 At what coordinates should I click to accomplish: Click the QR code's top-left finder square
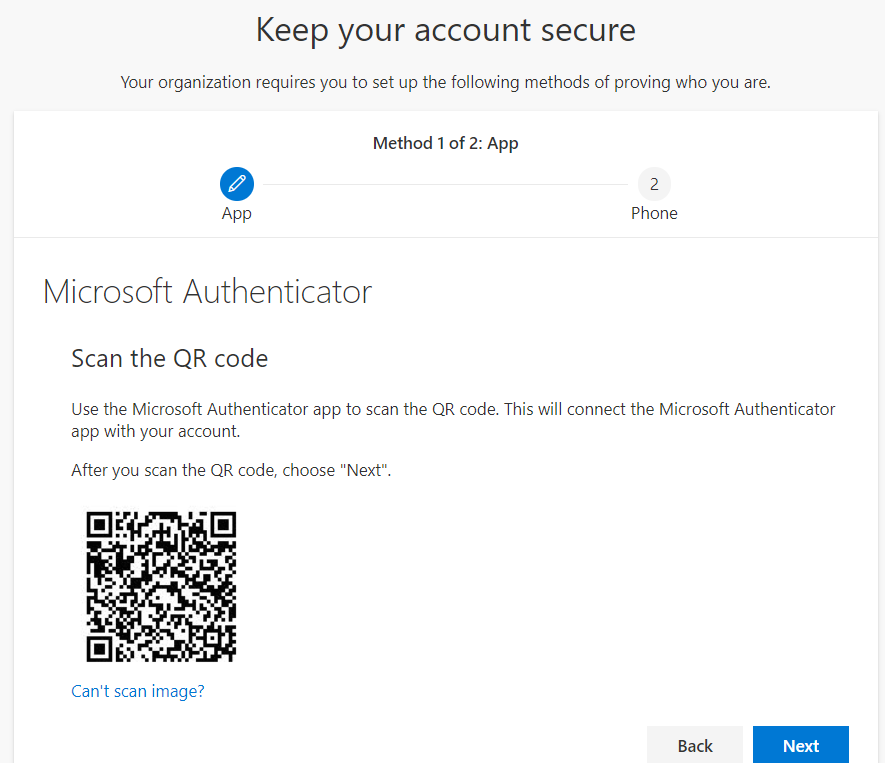click(99, 525)
